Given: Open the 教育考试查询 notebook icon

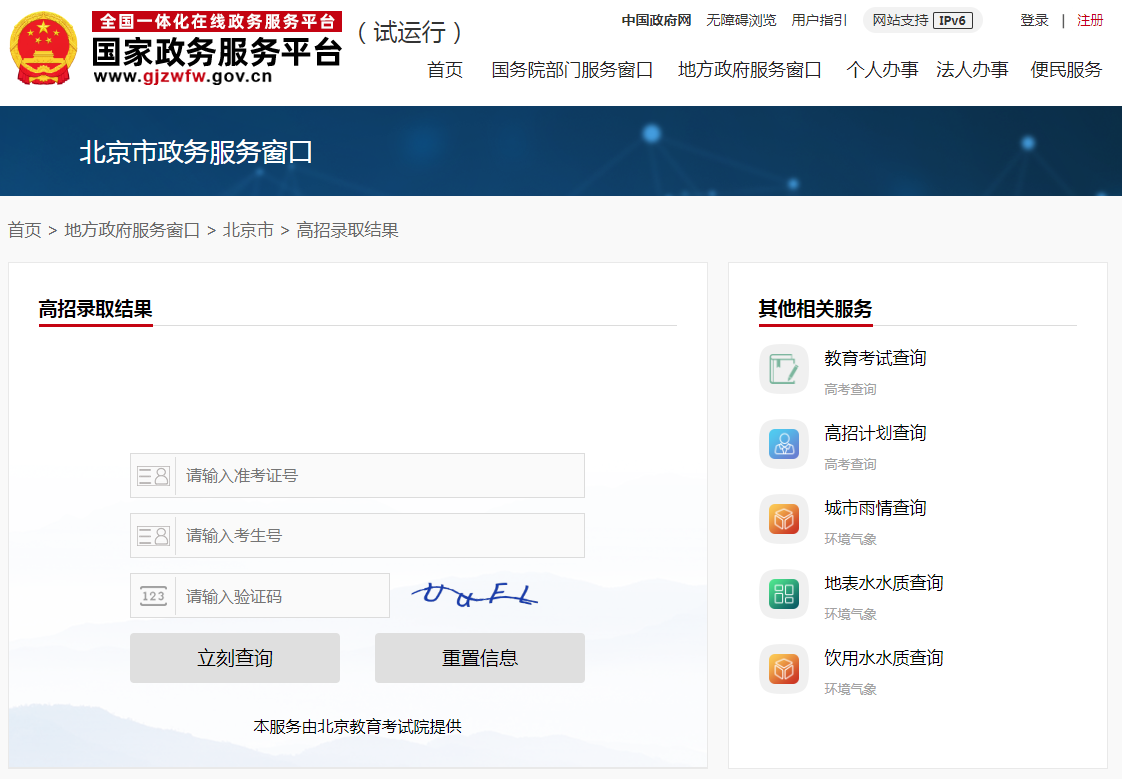Looking at the screenshot, I should (x=784, y=369).
